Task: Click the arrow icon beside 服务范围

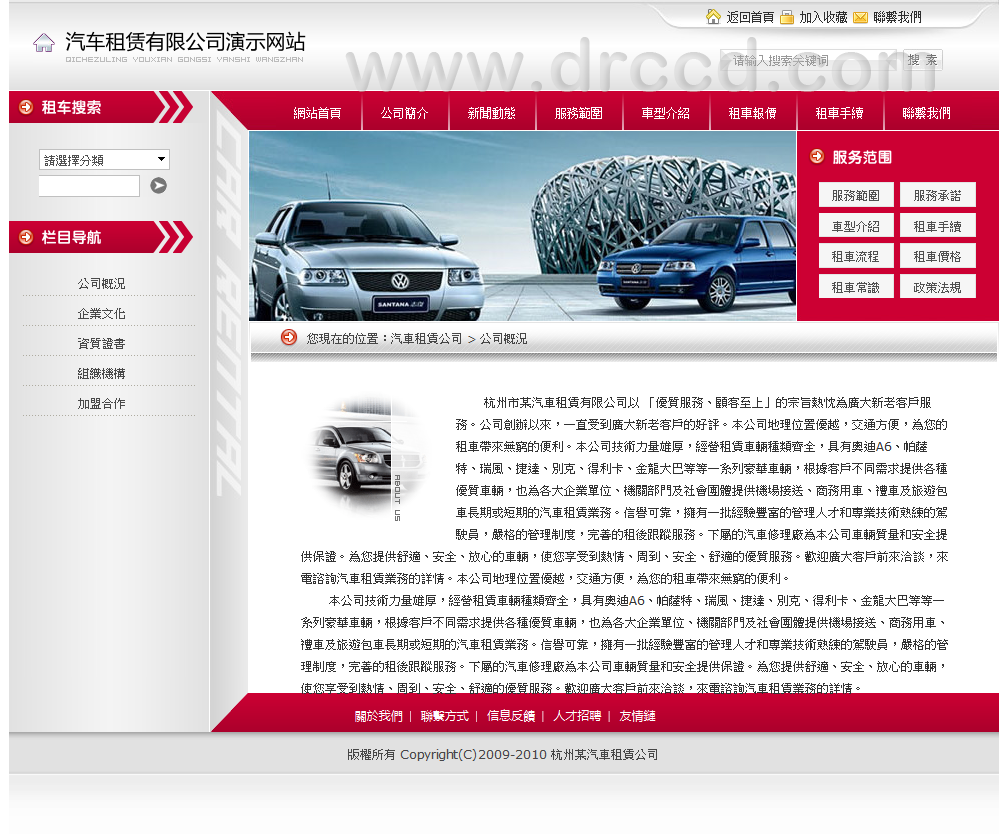Action: pyautogui.click(x=817, y=156)
